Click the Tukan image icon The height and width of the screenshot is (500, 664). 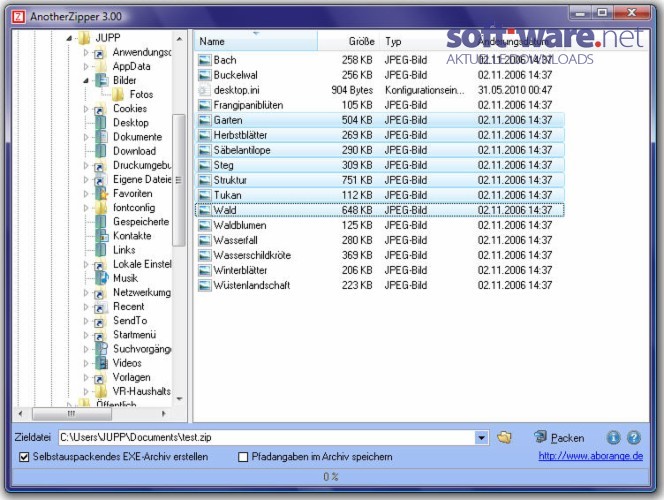point(205,195)
